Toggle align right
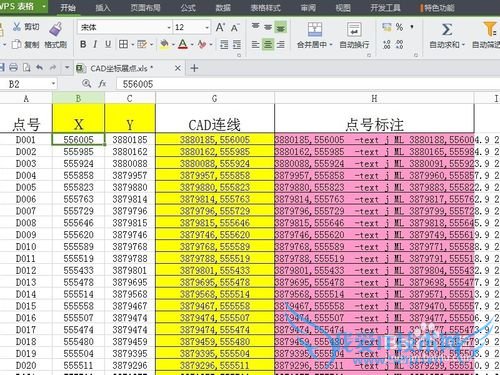The image size is (500, 375). coord(281,44)
